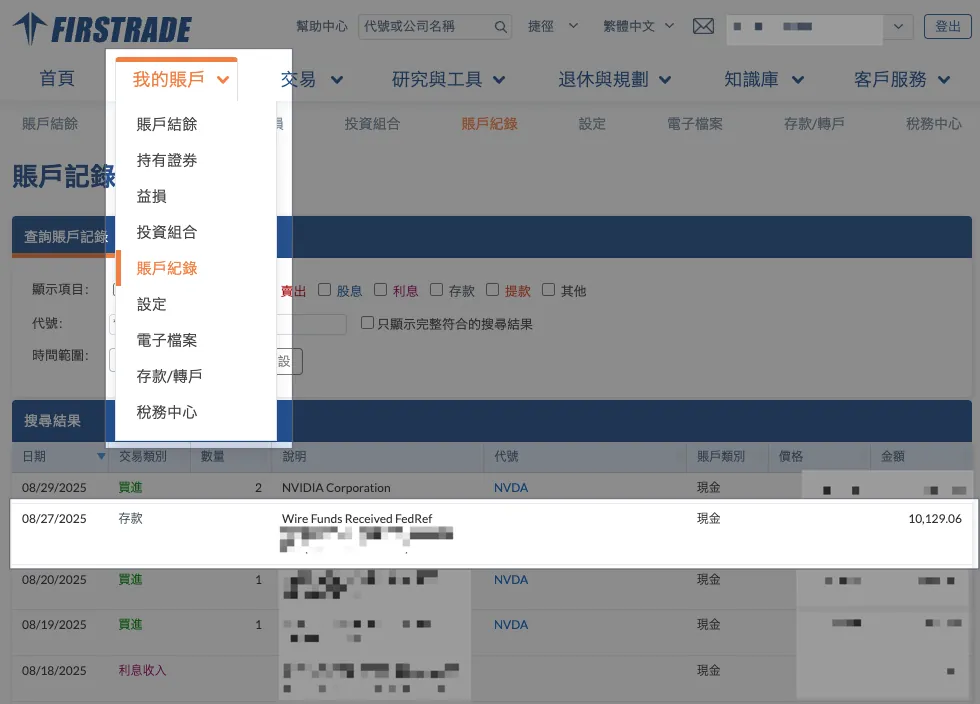The width and height of the screenshot is (980, 704).
Task: Enable the 存款 filter checkbox
Action: coord(437,290)
